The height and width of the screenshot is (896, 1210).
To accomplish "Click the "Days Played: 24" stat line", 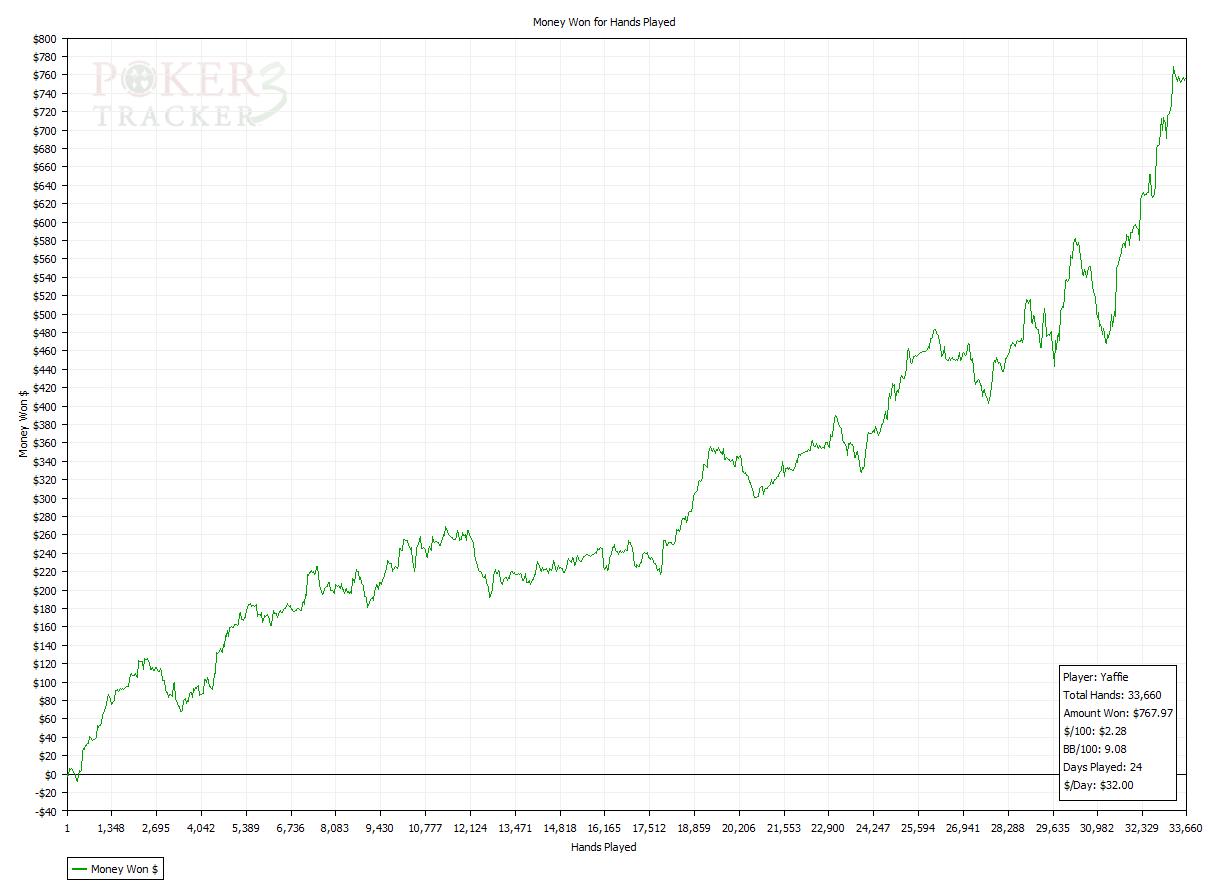I will click(x=1102, y=767).
